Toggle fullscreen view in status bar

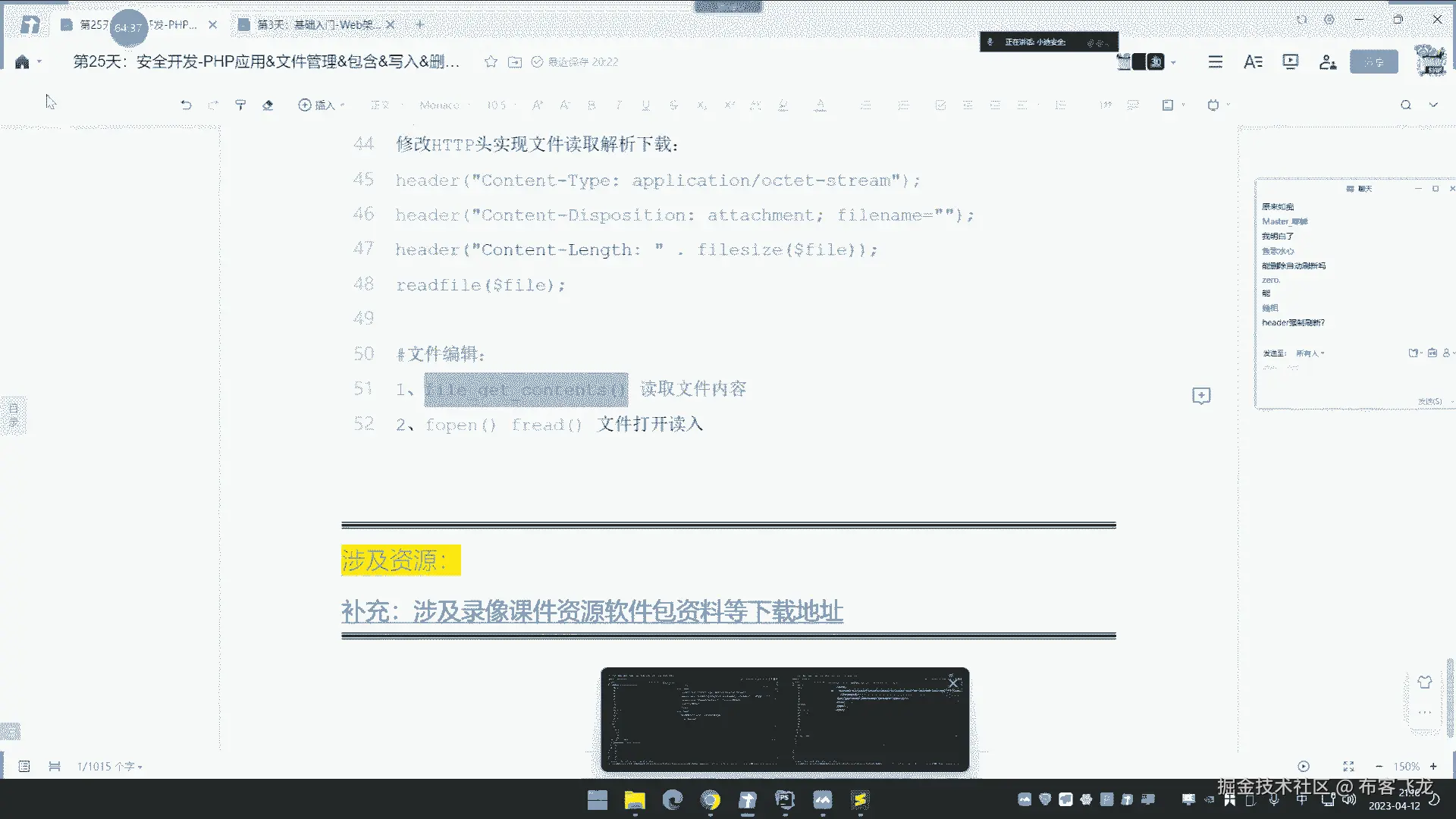tap(1348, 767)
